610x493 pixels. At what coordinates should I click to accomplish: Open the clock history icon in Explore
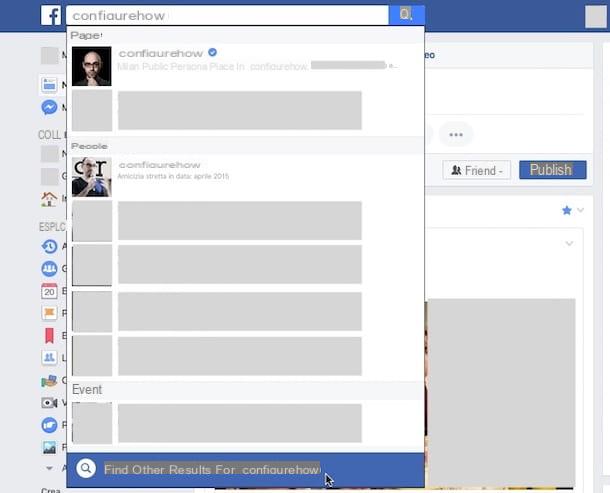49,246
